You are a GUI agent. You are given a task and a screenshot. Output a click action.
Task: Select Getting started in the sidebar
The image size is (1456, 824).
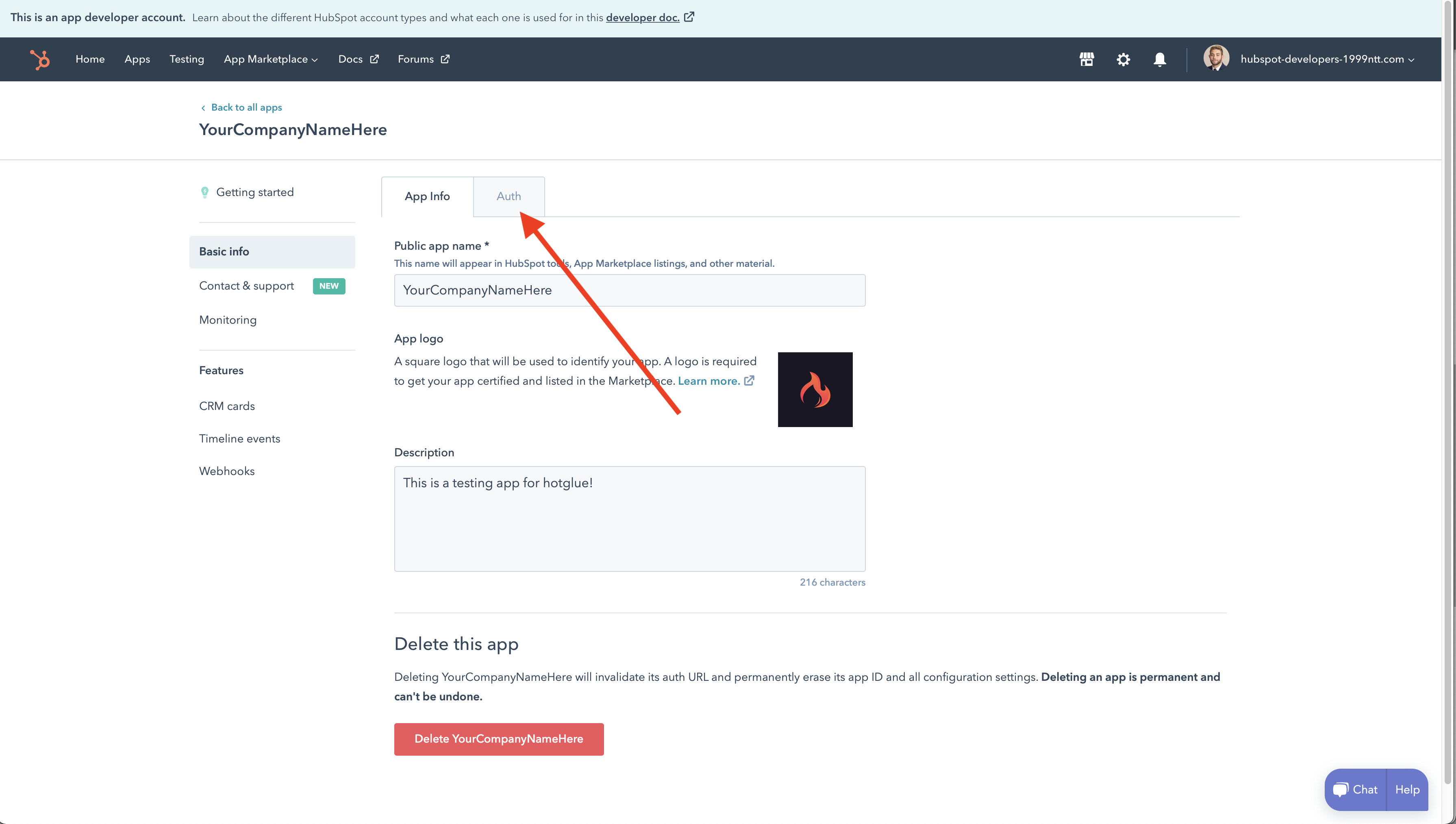(x=254, y=192)
